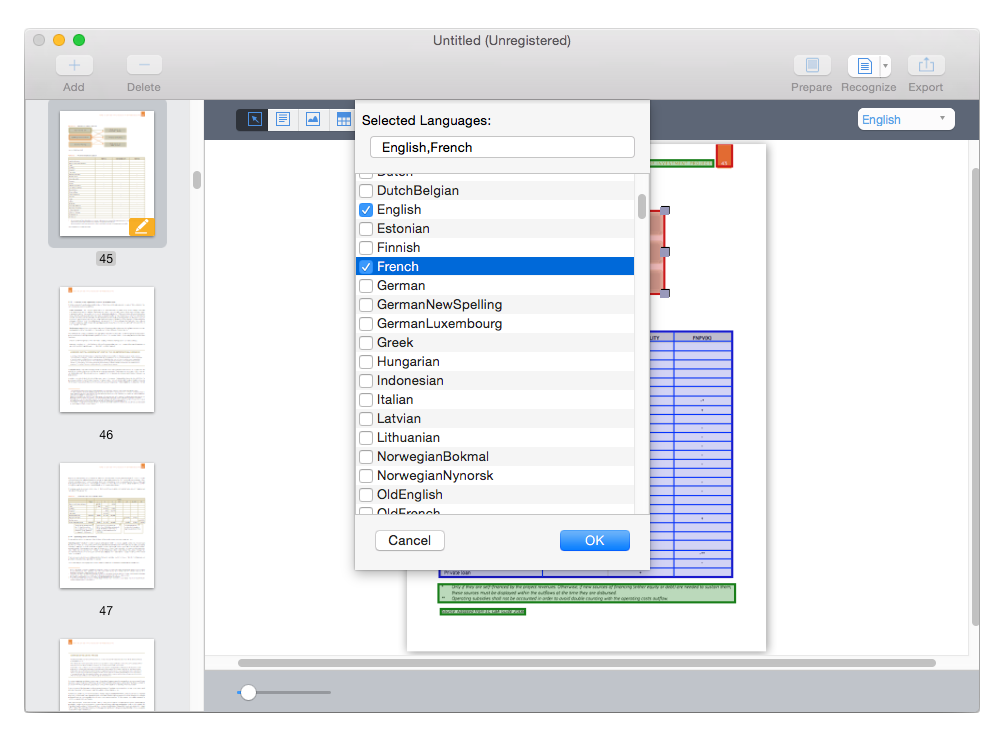Click the Cancel button

point(410,540)
